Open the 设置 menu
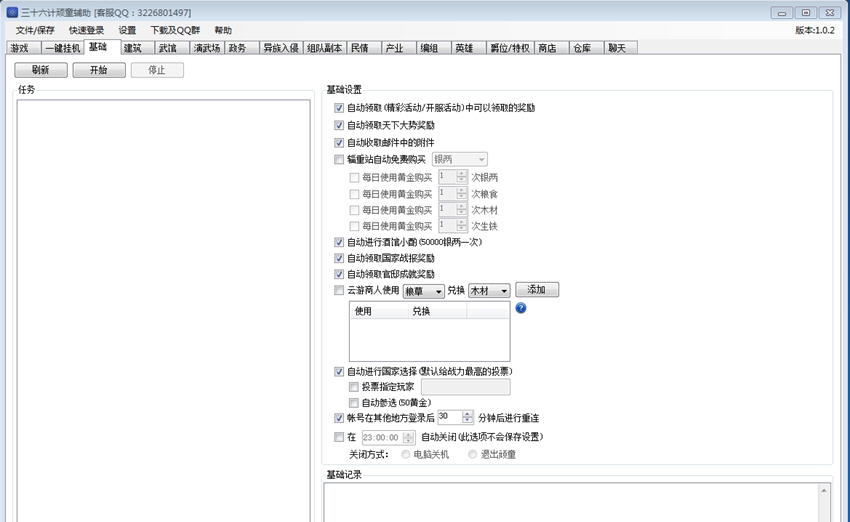Image resolution: width=850 pixels, height=522 pixels. pos(127,30)
